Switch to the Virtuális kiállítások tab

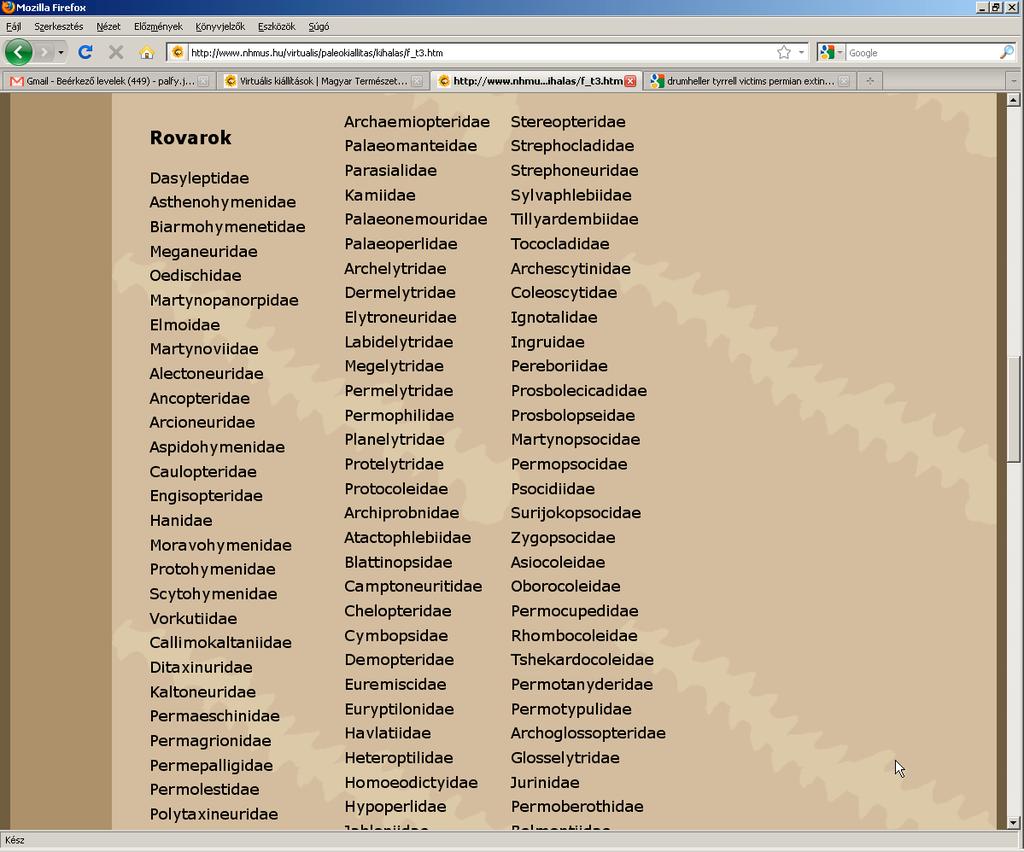[x=323, y=81]
